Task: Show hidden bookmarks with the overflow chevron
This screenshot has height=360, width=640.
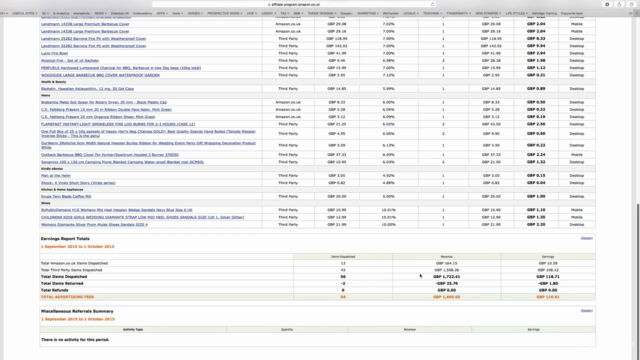Action: [631, 13]
